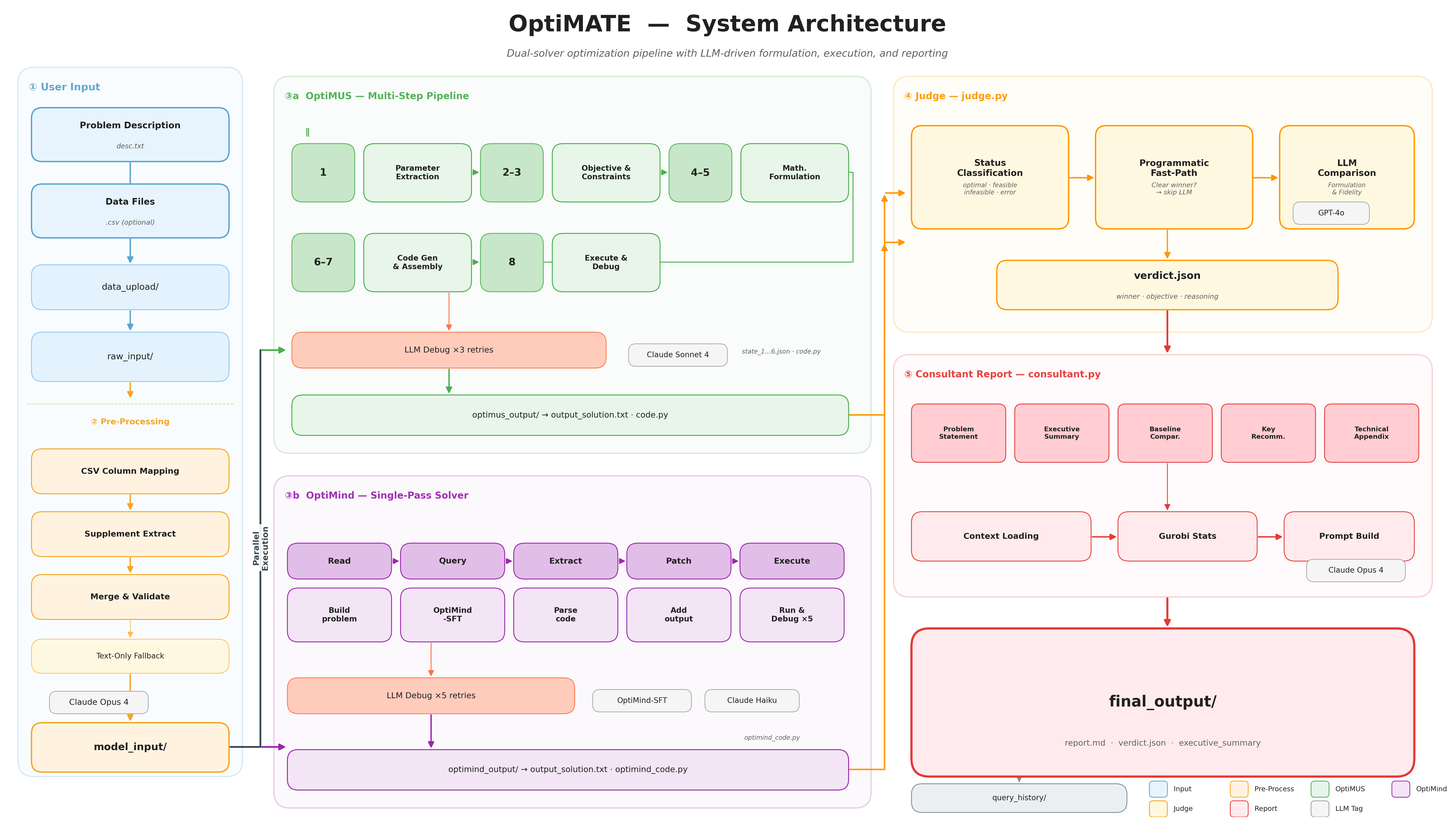Screen dimensions: 1456x826
Task: Select the Code Gen & Assembly box
Action: tap(418, 263)
